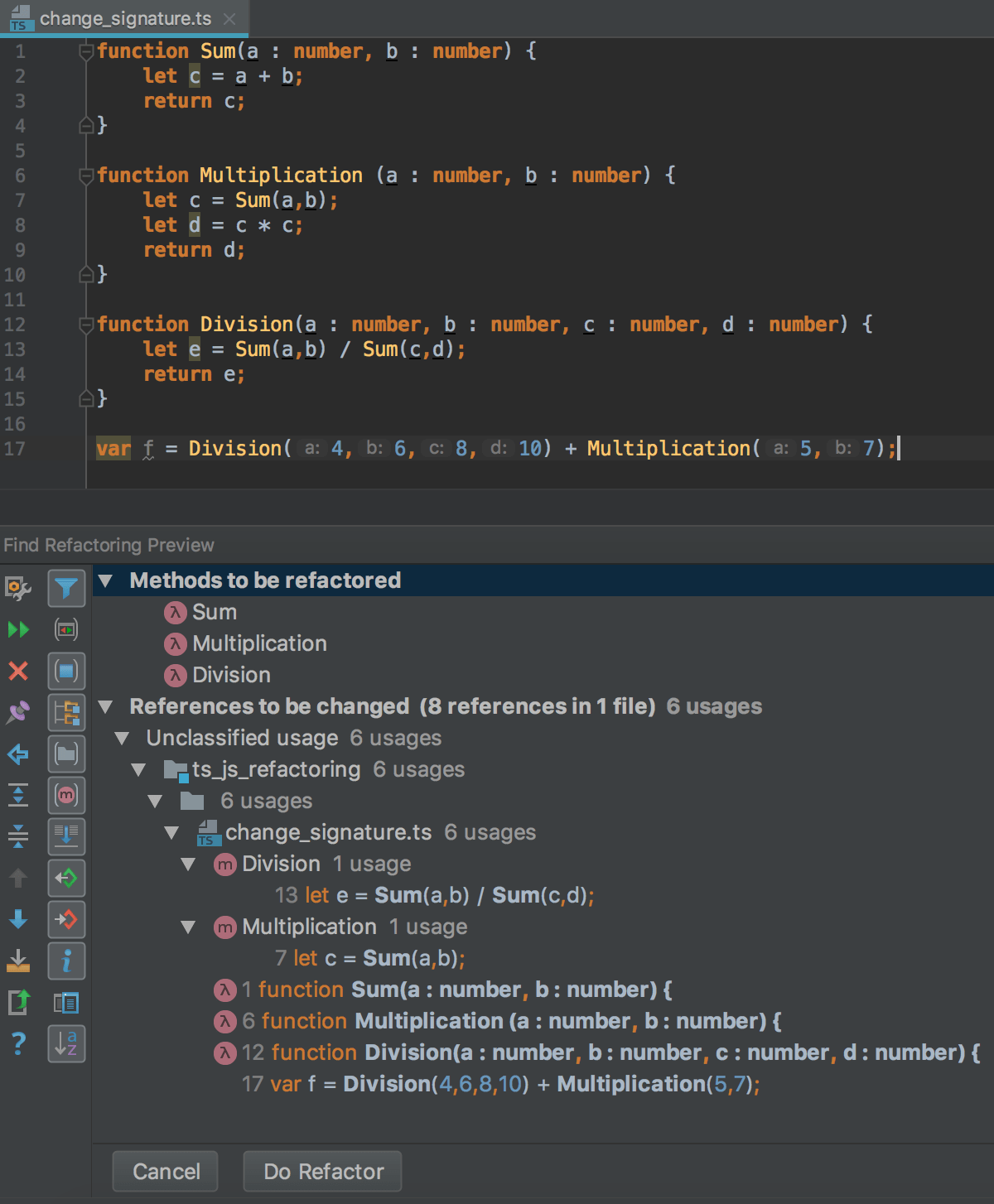This screenshot has width=994, height=1204.
Task: Click Division 'm' method icon in tree
Action: [x=224, y=864]
